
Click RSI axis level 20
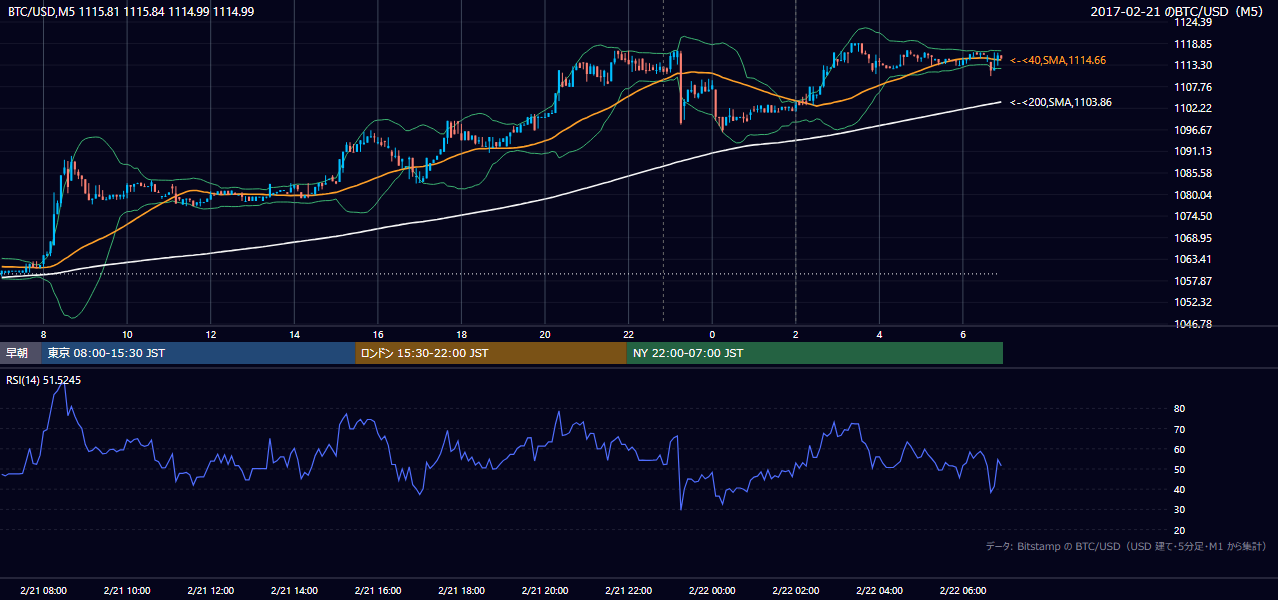(1180, 530)
